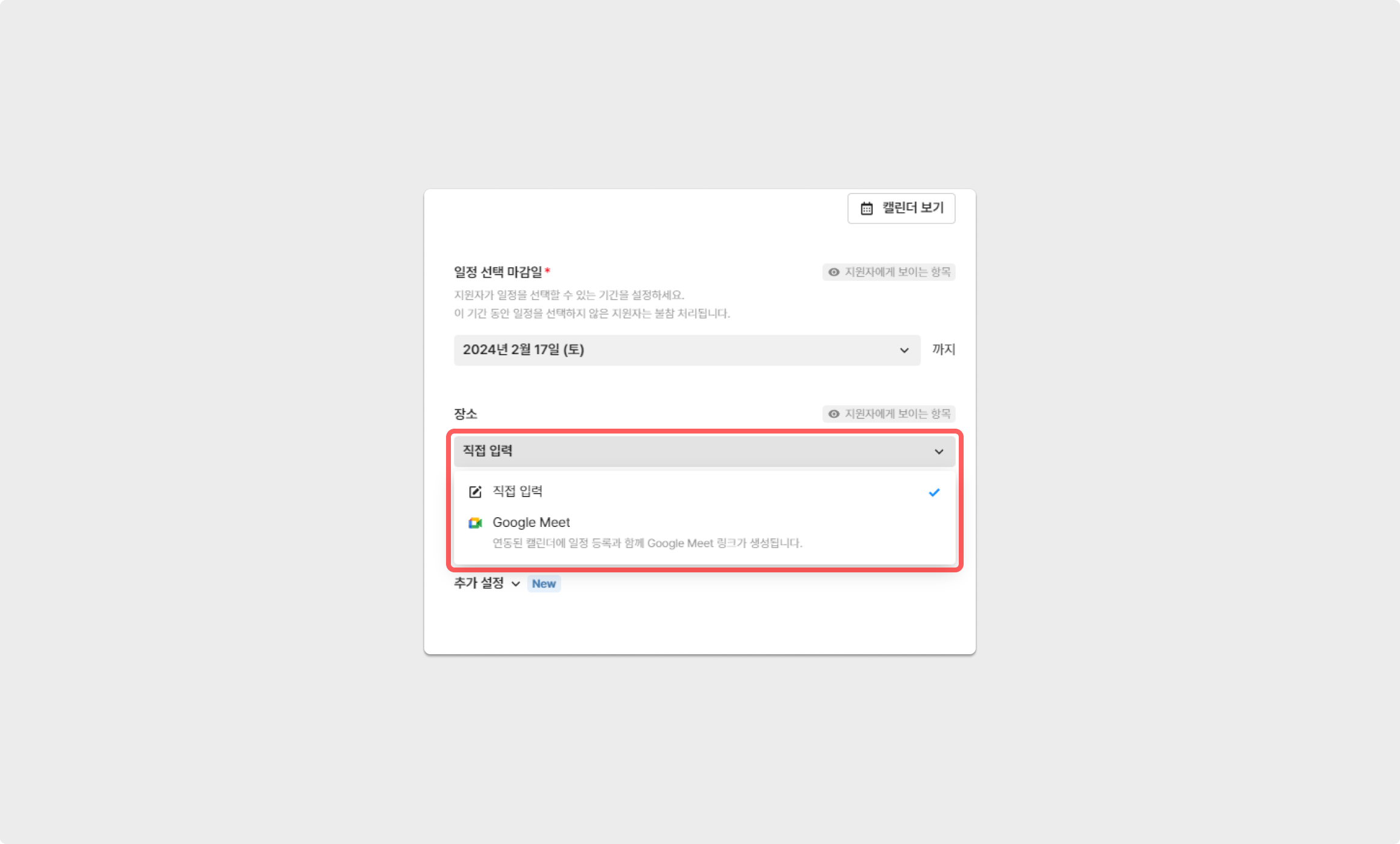Screen dimensions: 1400x844
Task: Click the pencil edit icon for 직접 입력
Action: pos(475,492)
